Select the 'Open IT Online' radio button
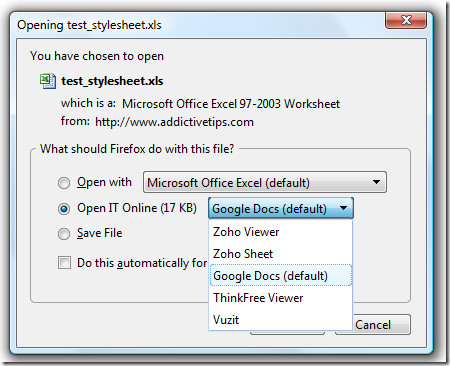Viewport: 450px width, 366px height. pyautogui.click(x=64, y=209)
